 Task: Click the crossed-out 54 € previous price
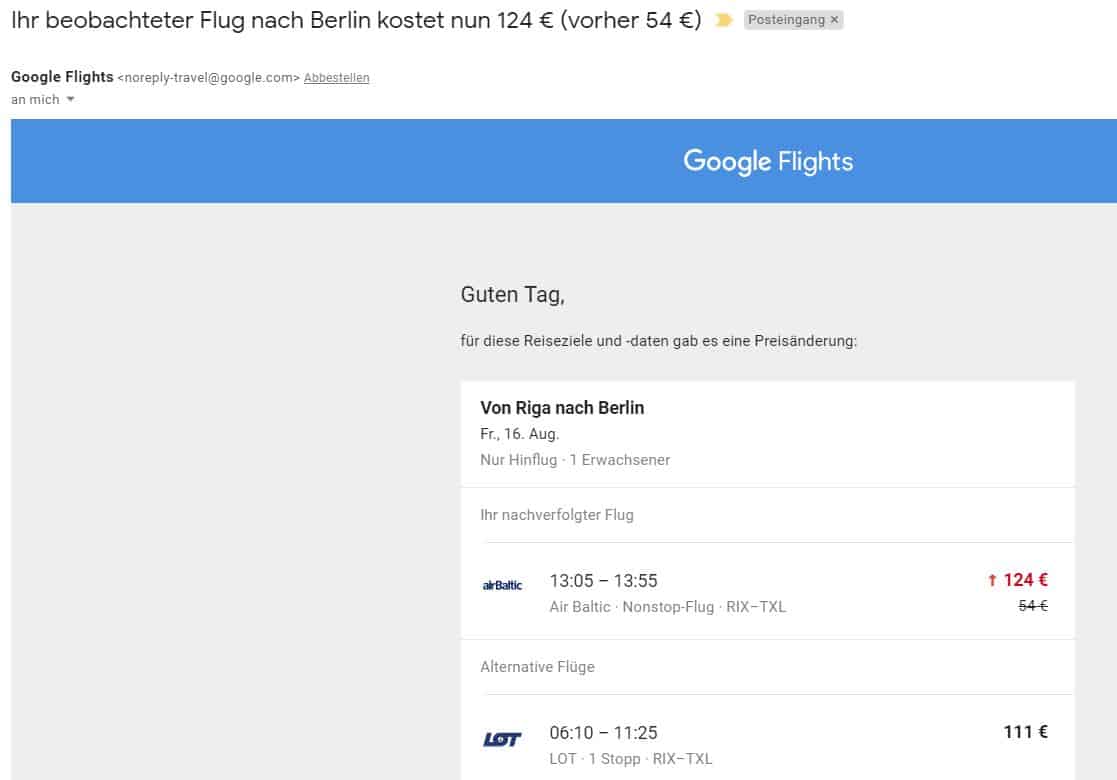point(1032,606)
